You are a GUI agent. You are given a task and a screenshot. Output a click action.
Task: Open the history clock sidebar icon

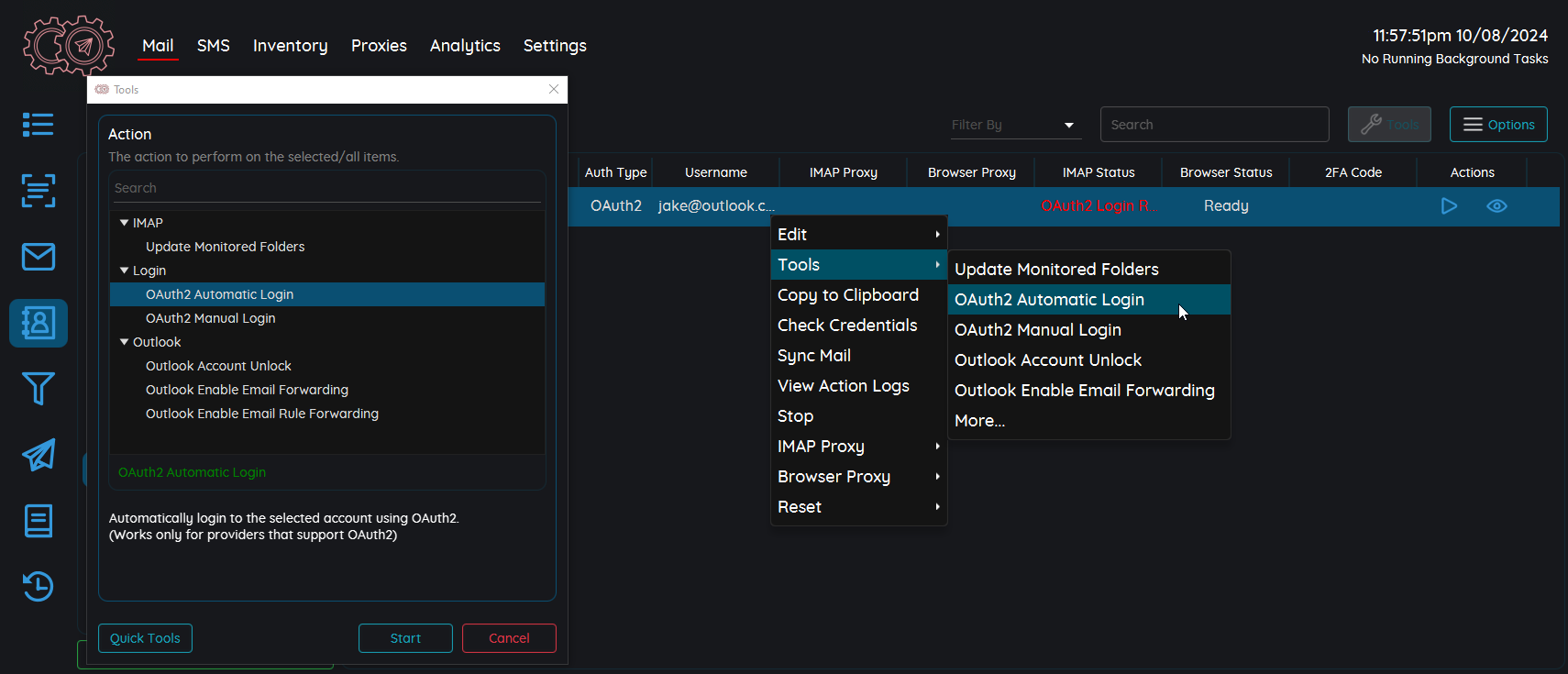38,587
